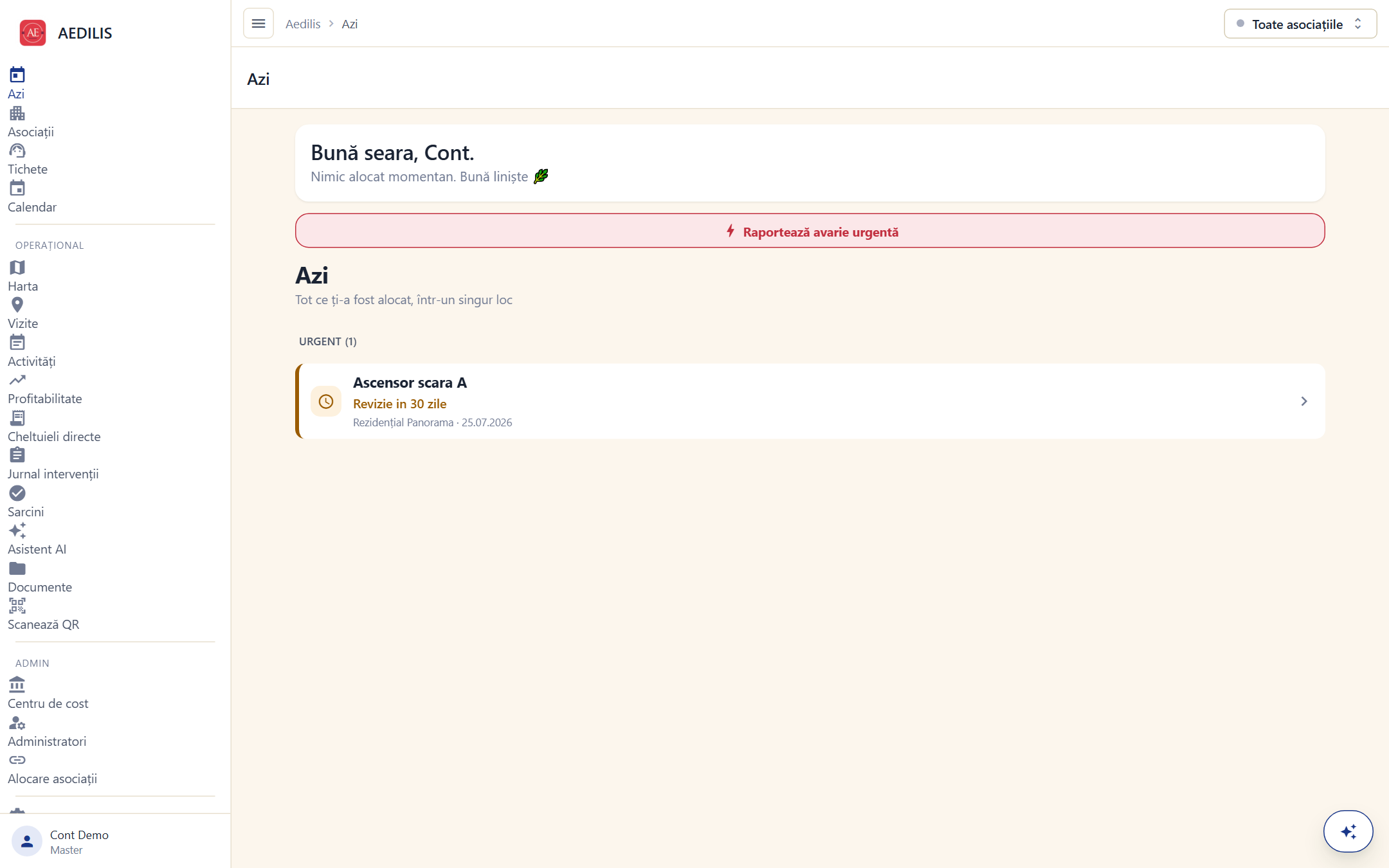
Task: Open the Harta map icon
Action: pyautogui.click(x=17, y=267)
